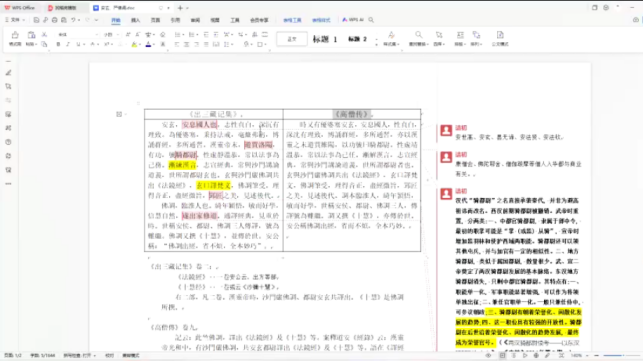Screen dimensions: 644x361
Task: Click the Print icon in quick access bar
Action: pyautogui.click(x=54, y=20)
